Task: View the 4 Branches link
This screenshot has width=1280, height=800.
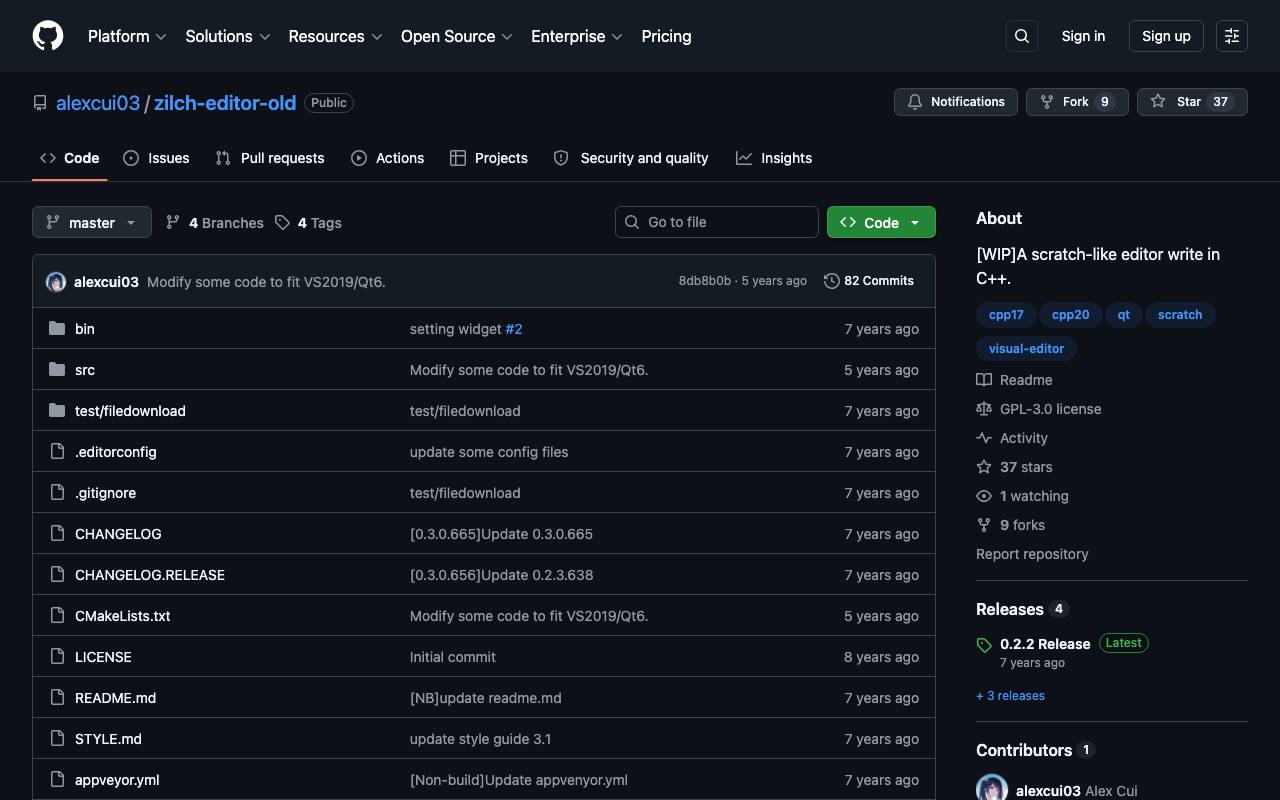Action: pyautogui.click(x=215, y=223)
